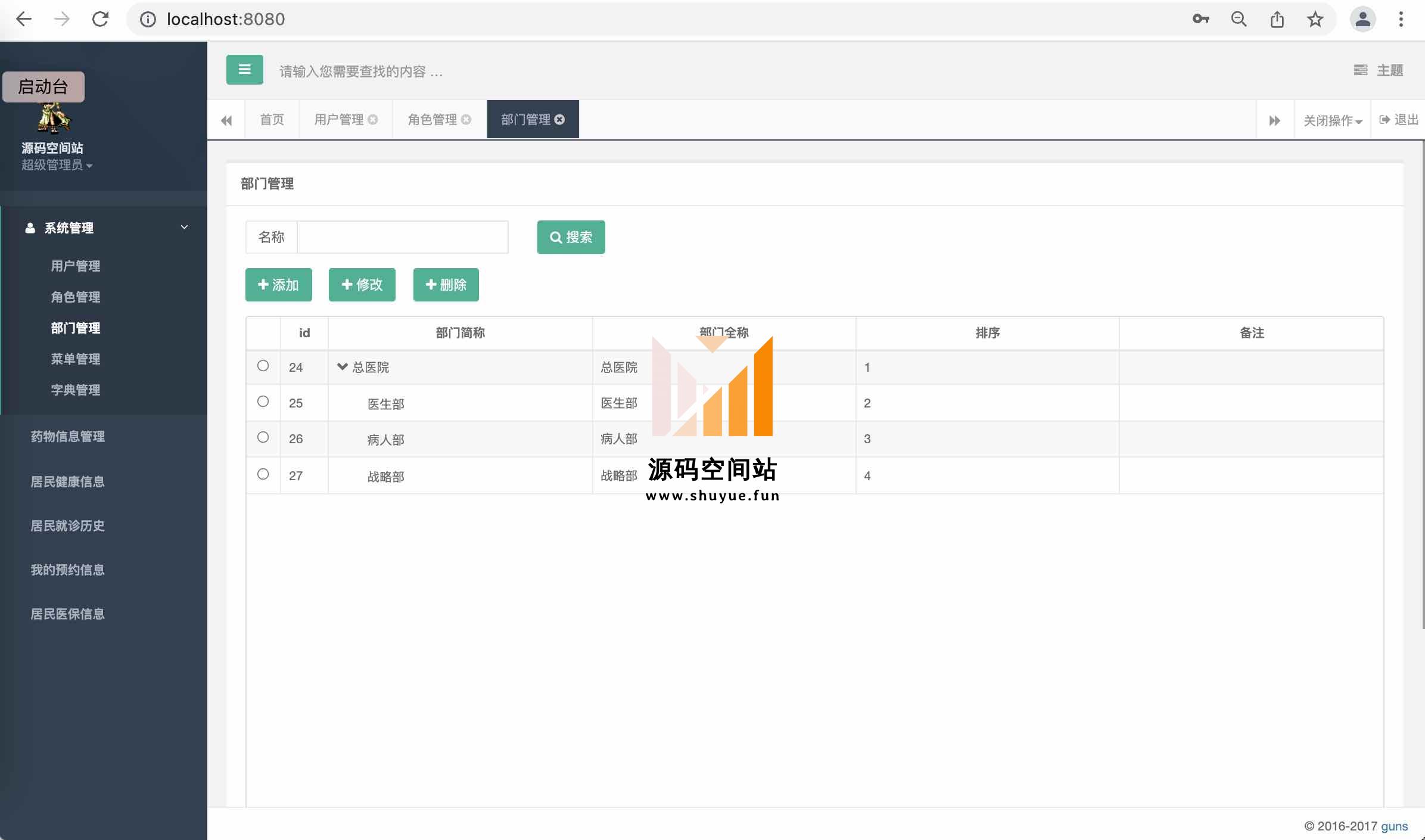Click the zoom magnifier icon in address bar
The image size is (1425, 840).
click(x=1239, y=19)
